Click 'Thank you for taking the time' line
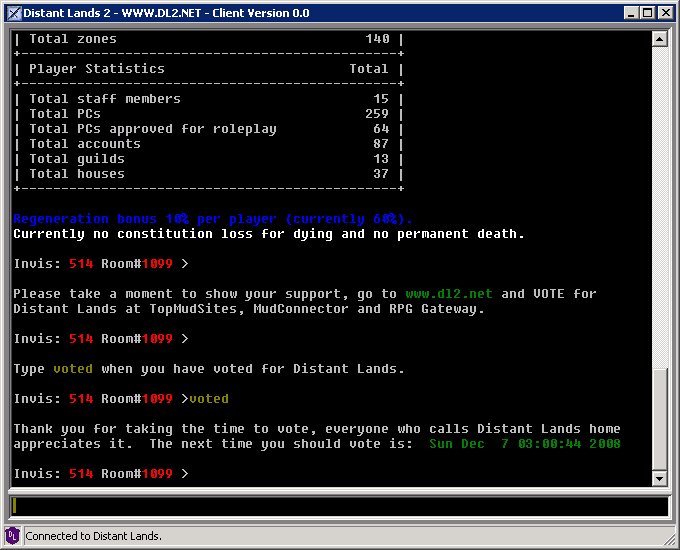This screenshot has width=680, height=550. coord(317,429)
